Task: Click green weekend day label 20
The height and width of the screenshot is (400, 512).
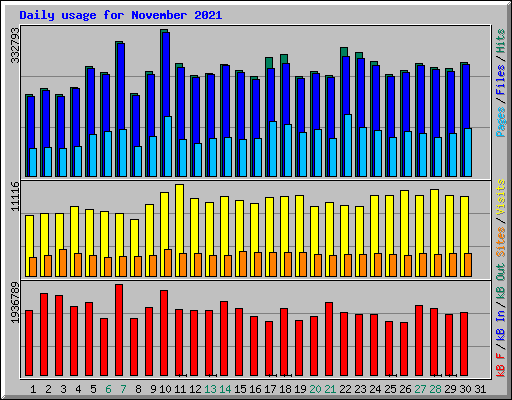Action: pos(315,389)
